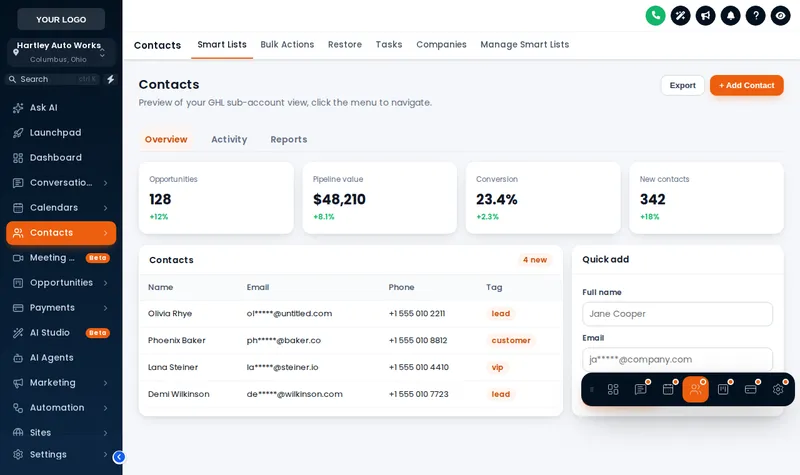Open AI Studio in the sidebar
800x475 pixels.
pyautogui.click(x=61, y=333)
